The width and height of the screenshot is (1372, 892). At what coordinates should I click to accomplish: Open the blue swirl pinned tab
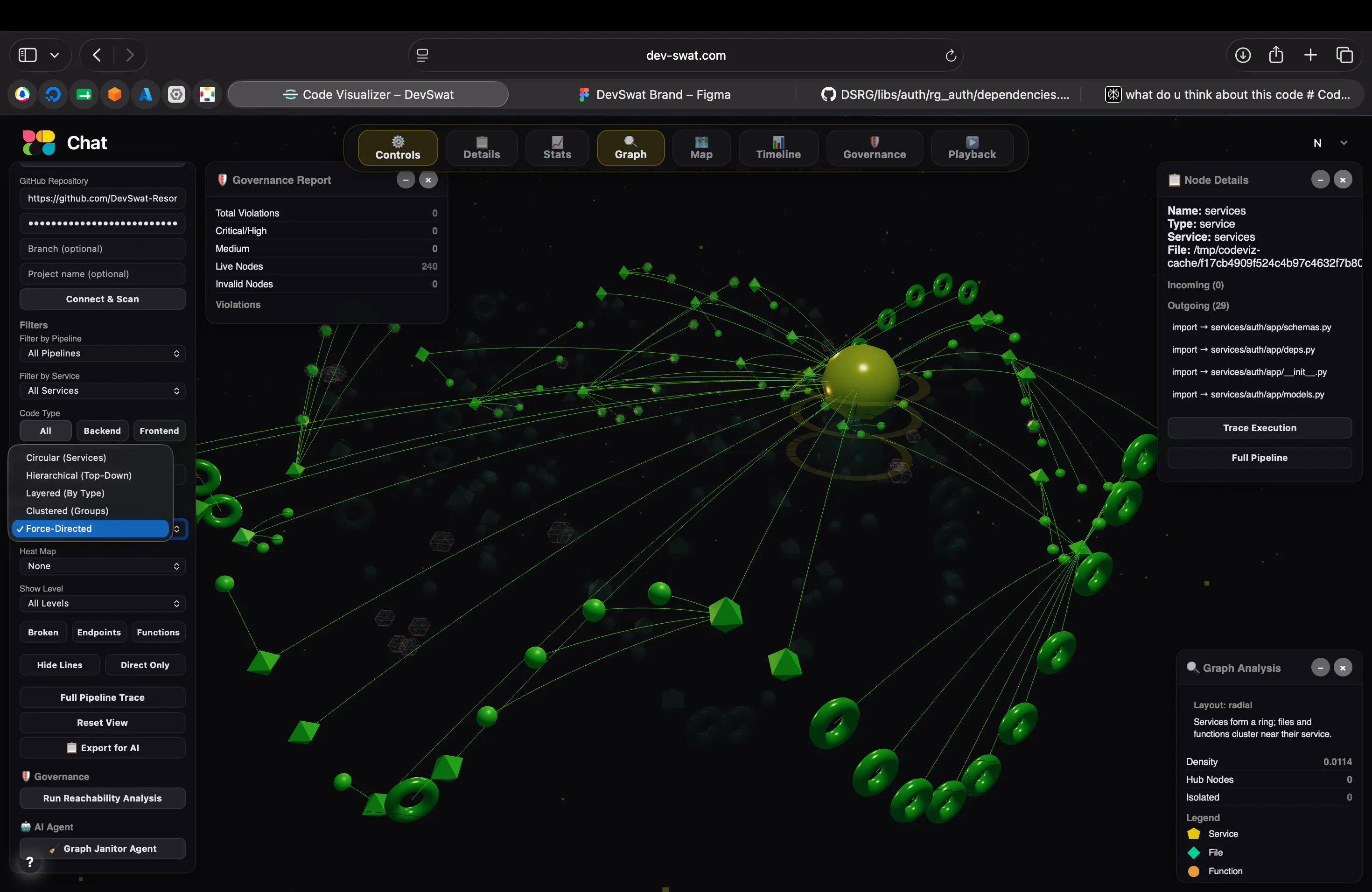tap(53, 94)
